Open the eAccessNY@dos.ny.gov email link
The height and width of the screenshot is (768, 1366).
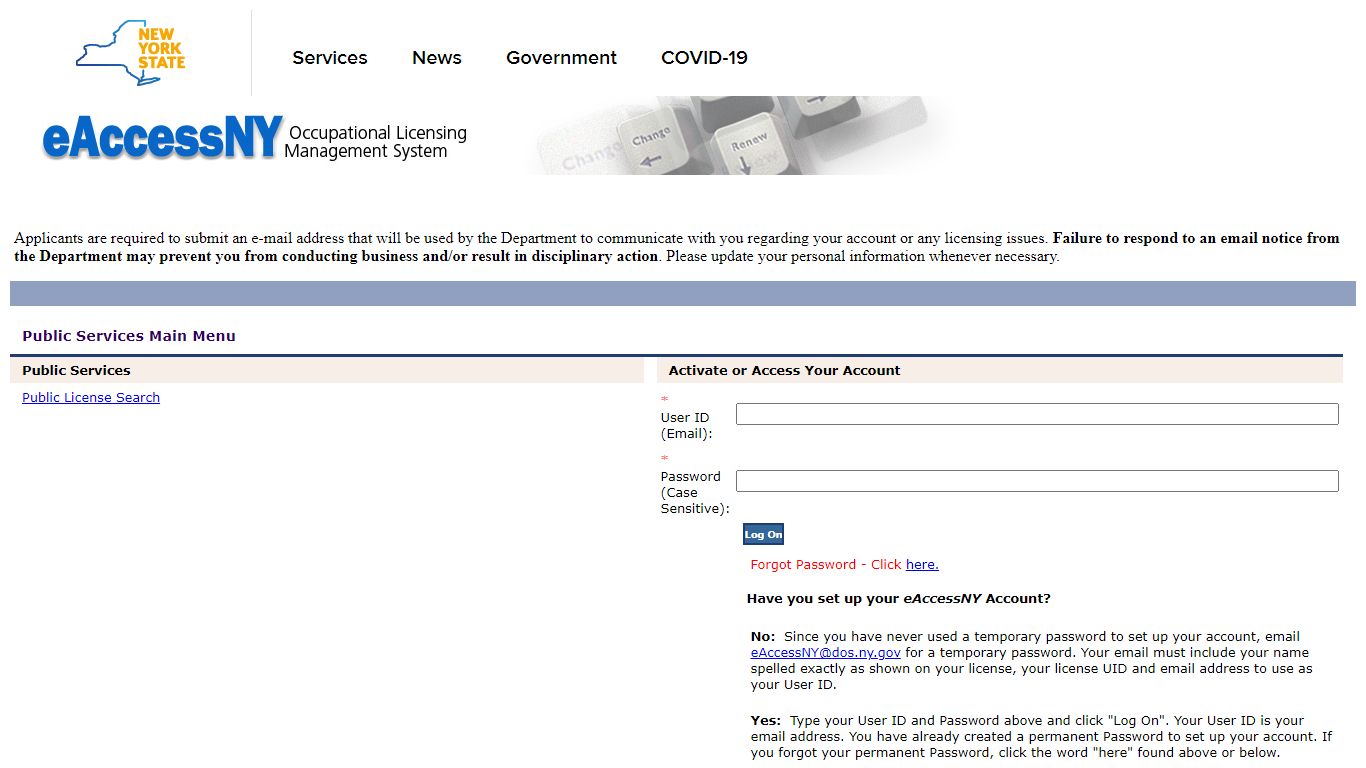pos(826,652)
